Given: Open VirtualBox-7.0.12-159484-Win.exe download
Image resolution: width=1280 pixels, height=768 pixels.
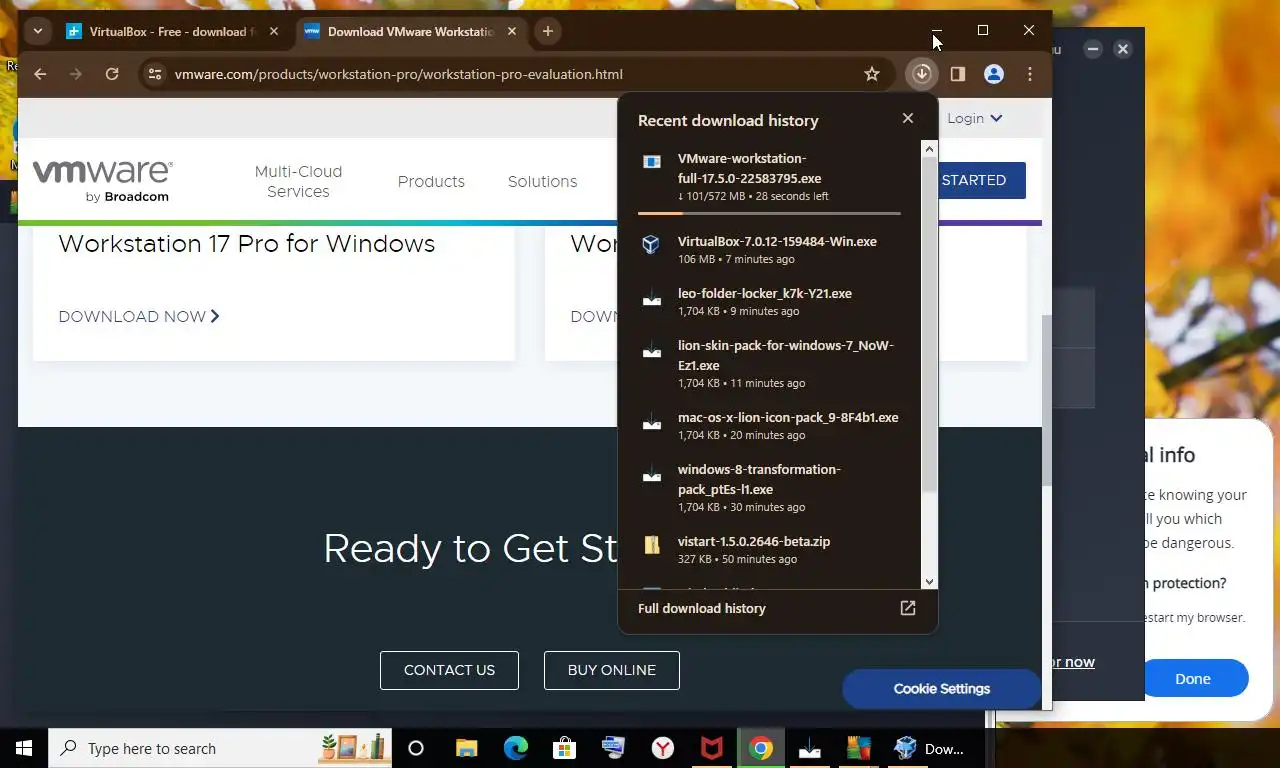Looking at the screenshot, I should 769,249.
